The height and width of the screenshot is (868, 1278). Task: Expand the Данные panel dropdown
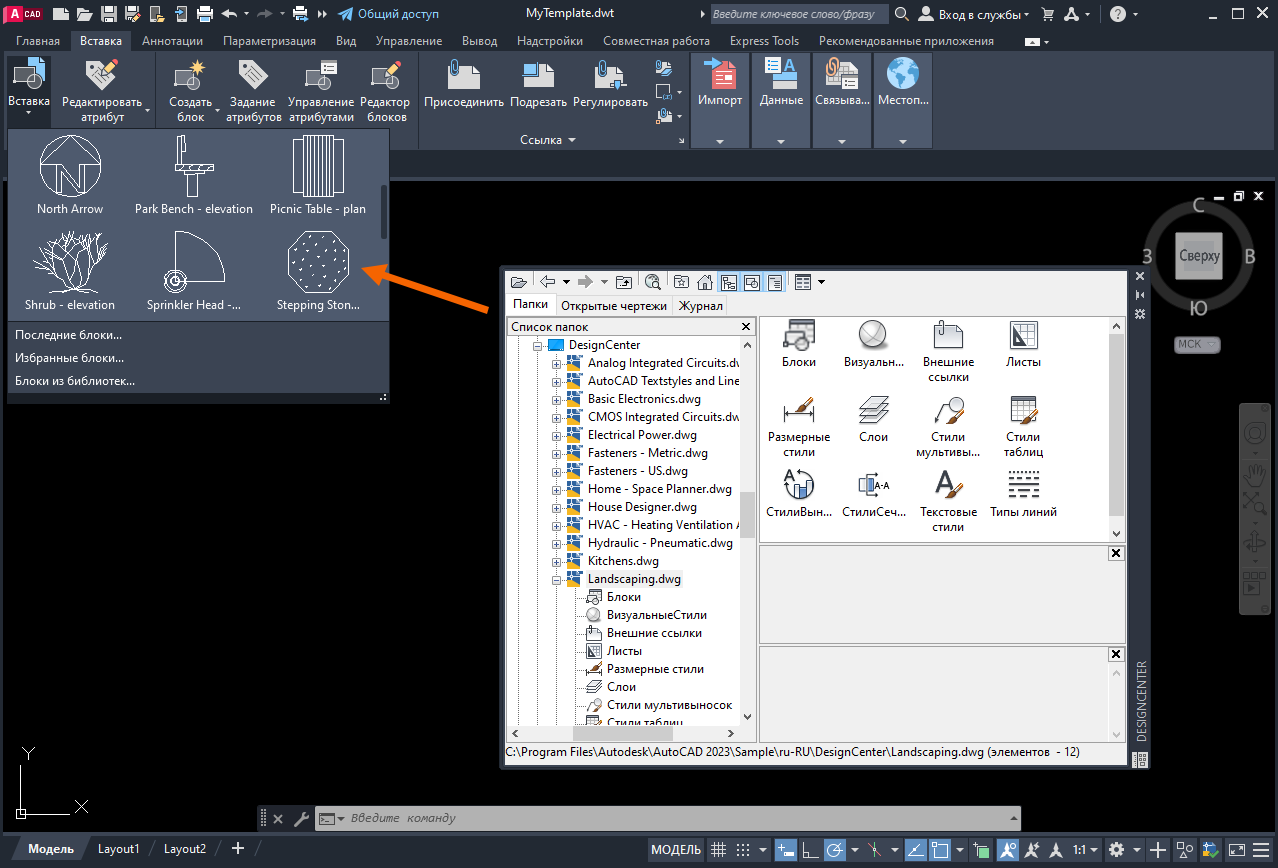781,141
